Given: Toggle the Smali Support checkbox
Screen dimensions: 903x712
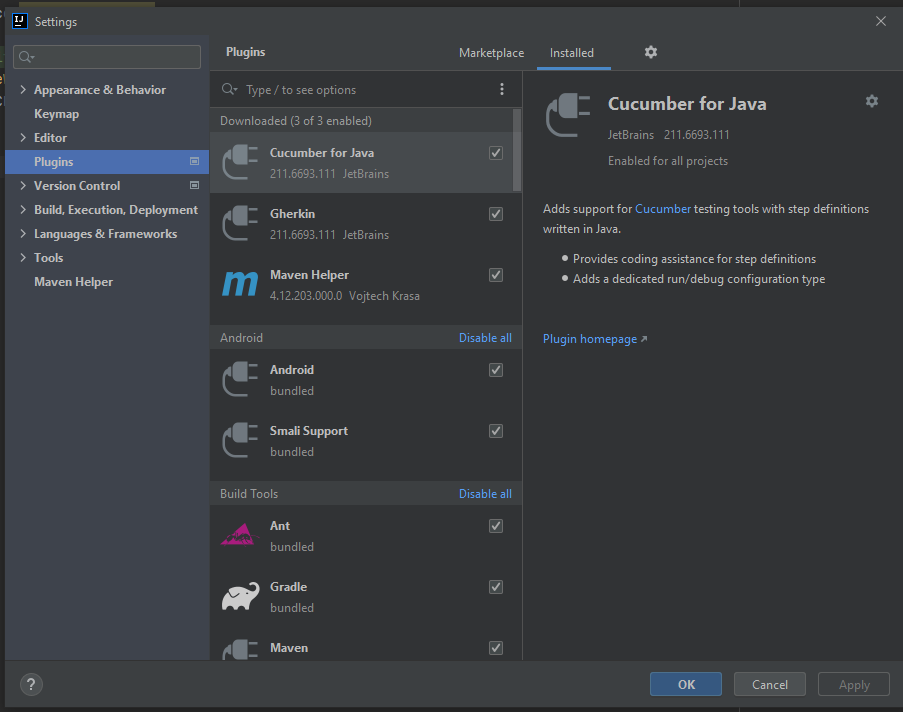Looking at the screenshot, I should 496,431.
